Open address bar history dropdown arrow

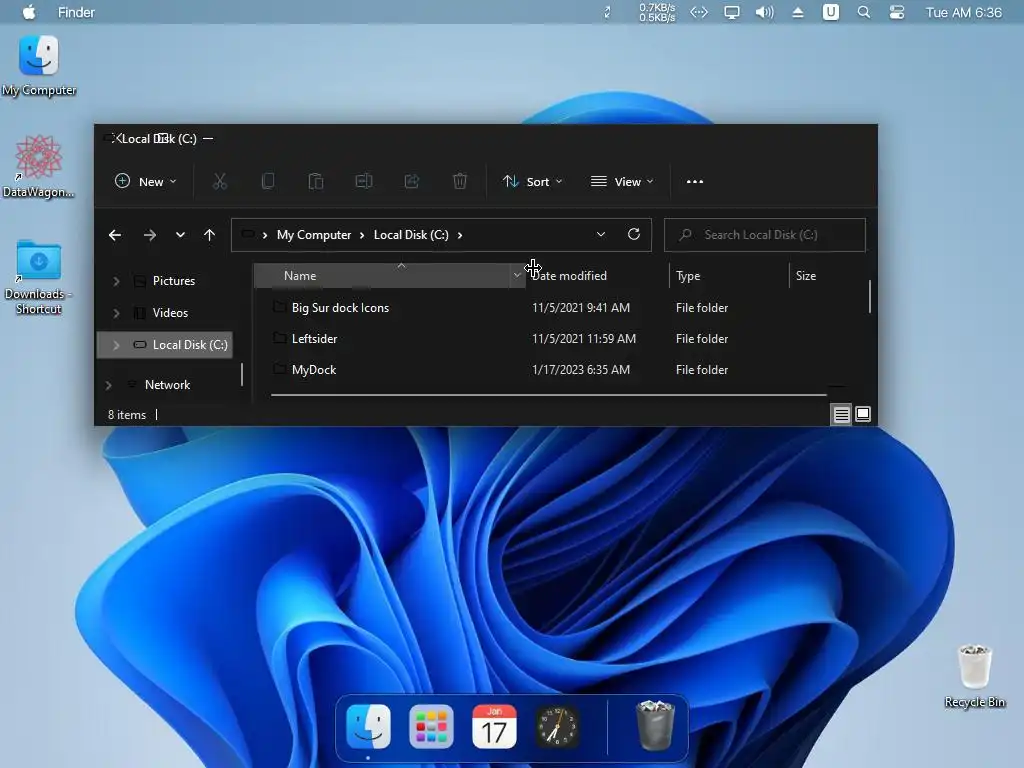click(601, 234)
